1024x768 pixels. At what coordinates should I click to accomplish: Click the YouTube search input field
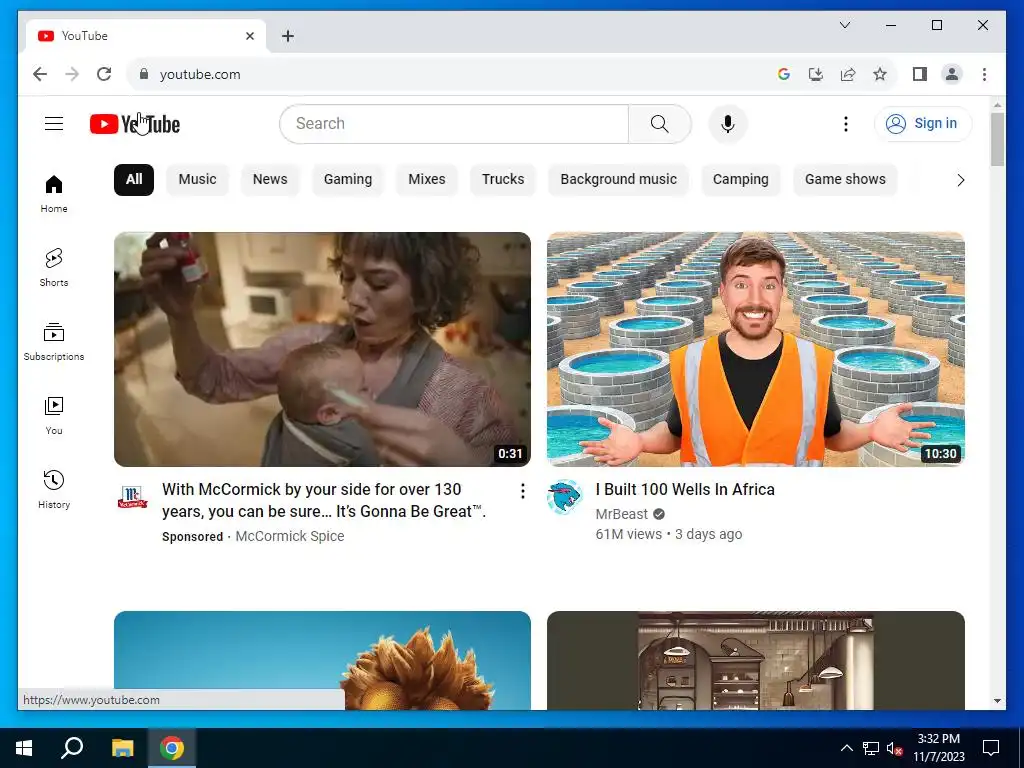(454, 123)
